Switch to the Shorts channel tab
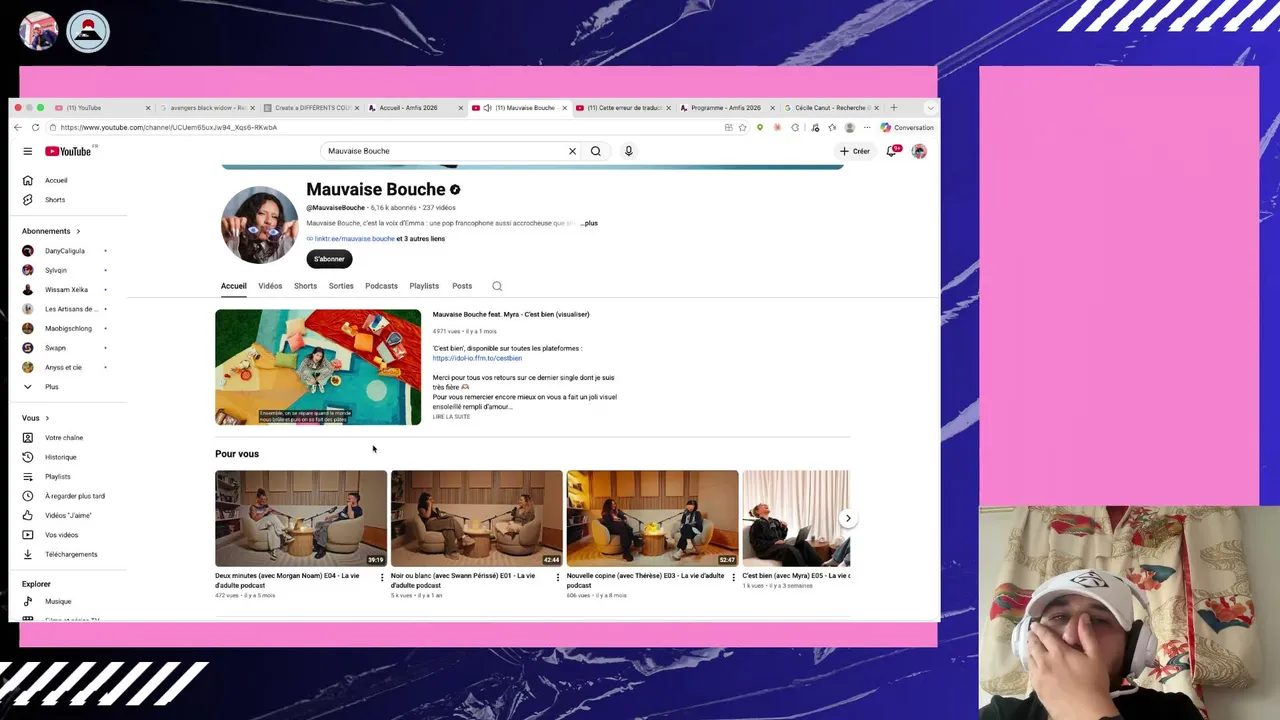The image size is (1280, 720). [x=305, y=286]
